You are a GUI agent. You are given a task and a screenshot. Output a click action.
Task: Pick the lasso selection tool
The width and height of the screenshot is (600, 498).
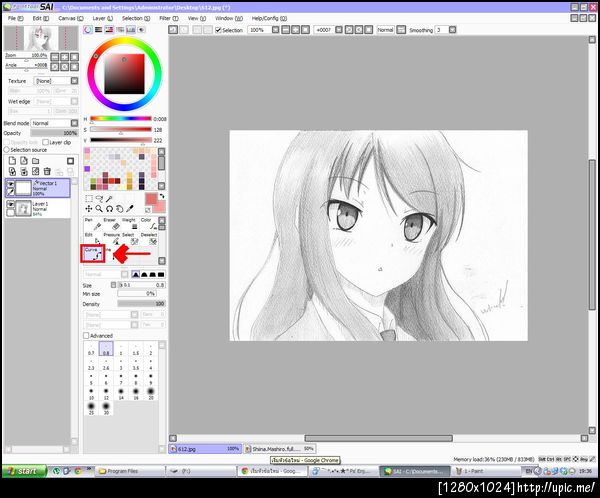pyautogui.click(x=99, y=198)
